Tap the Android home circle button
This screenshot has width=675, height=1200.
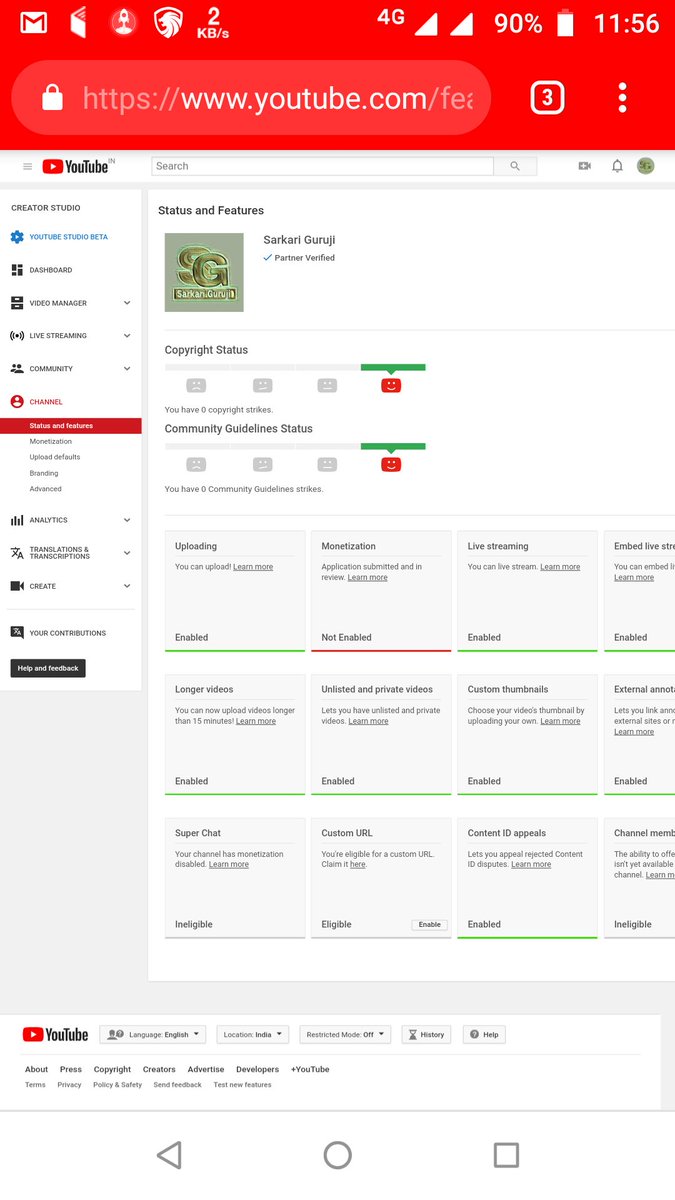point(337,1156)
